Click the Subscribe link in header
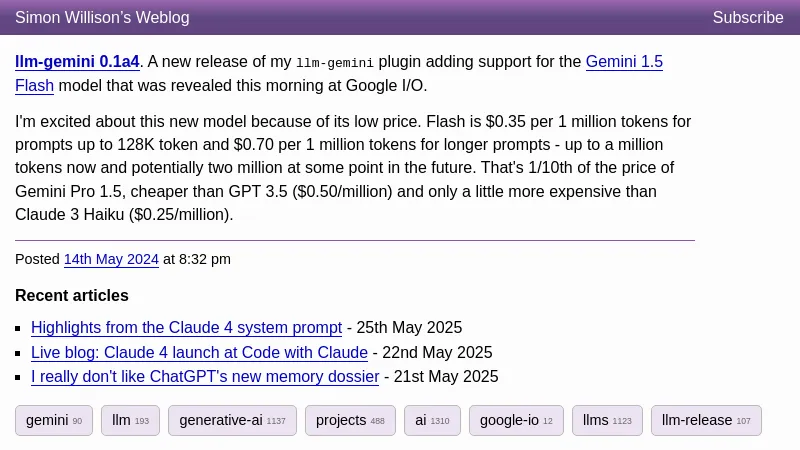 (747, 17)
